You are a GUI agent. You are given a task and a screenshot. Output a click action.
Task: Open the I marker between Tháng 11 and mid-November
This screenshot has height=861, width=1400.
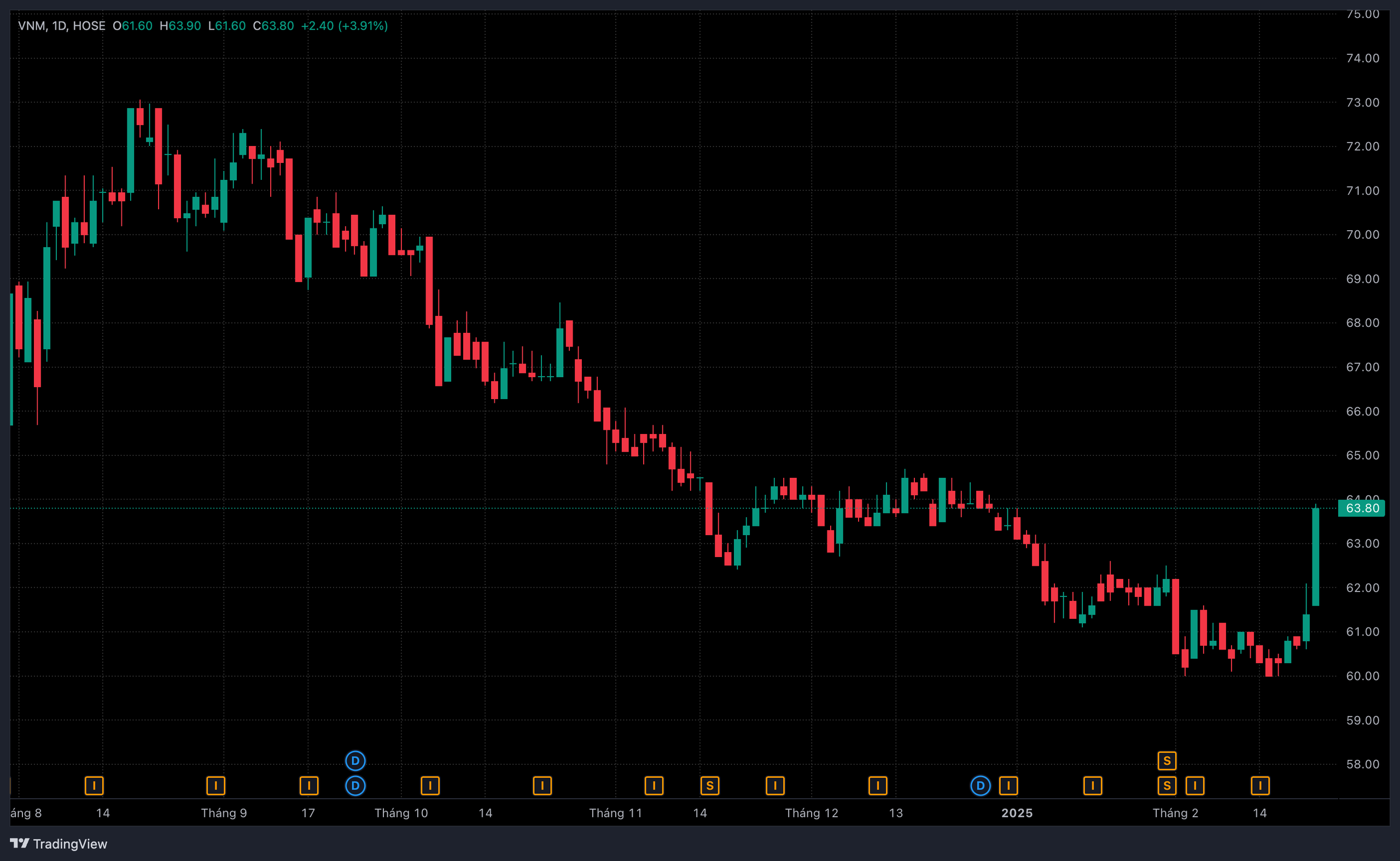[x=654, y=786]
